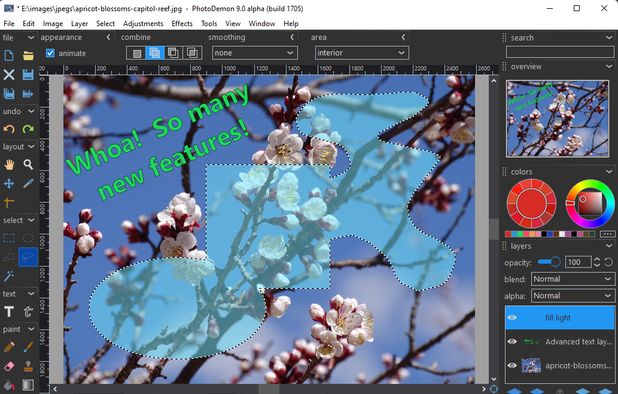This screenshot has height=394, width=618.
Task: Redo with the green arrow icon
Action: pos(28,129)
